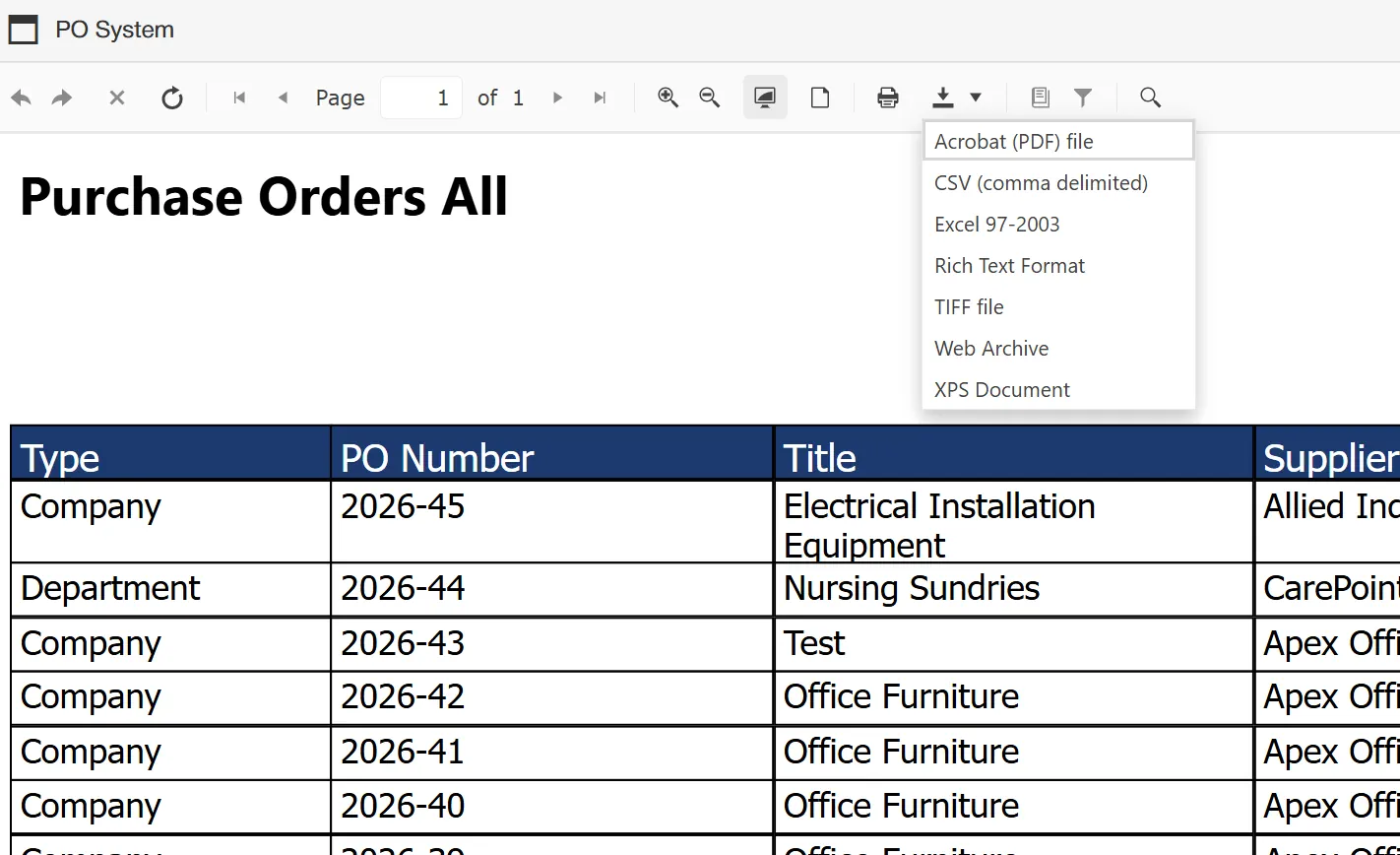This screenshot has width=1400, height=855.
Task: Toggle print preview mode
Action: (x=765, y=98)
